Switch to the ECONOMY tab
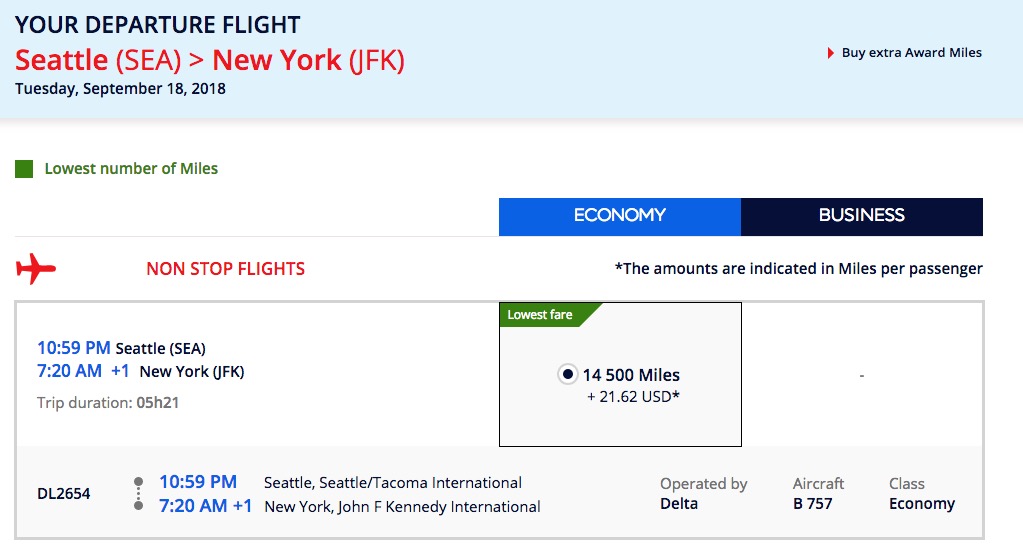 pyautogui.click(x=620, y=217)
